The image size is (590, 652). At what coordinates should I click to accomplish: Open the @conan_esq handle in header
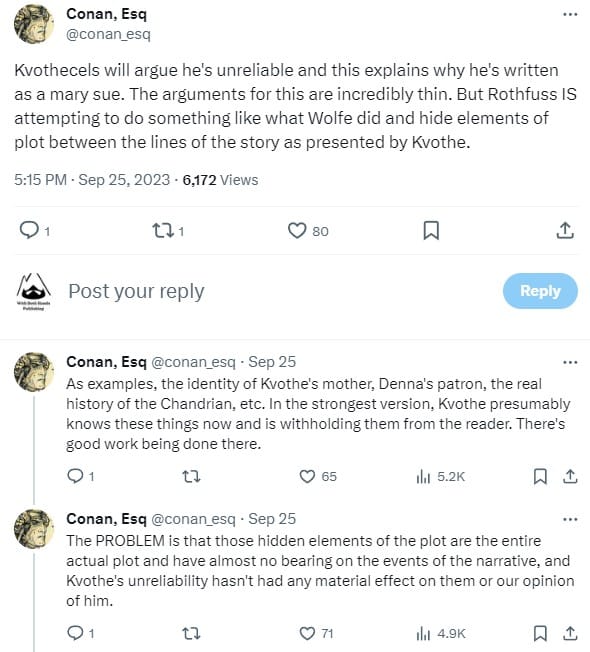[x=108, y=34]
